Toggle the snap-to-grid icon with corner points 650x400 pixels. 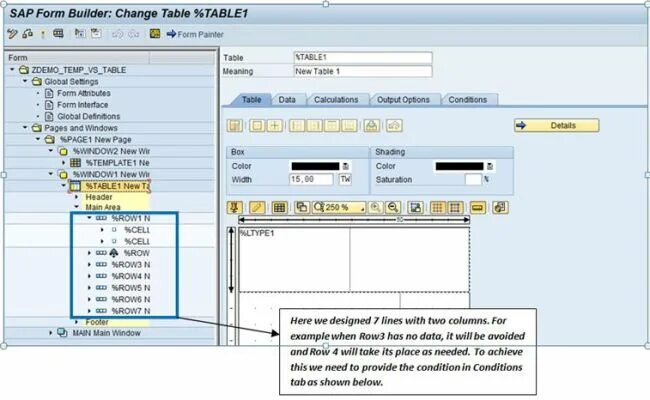[x=455, y=207]
